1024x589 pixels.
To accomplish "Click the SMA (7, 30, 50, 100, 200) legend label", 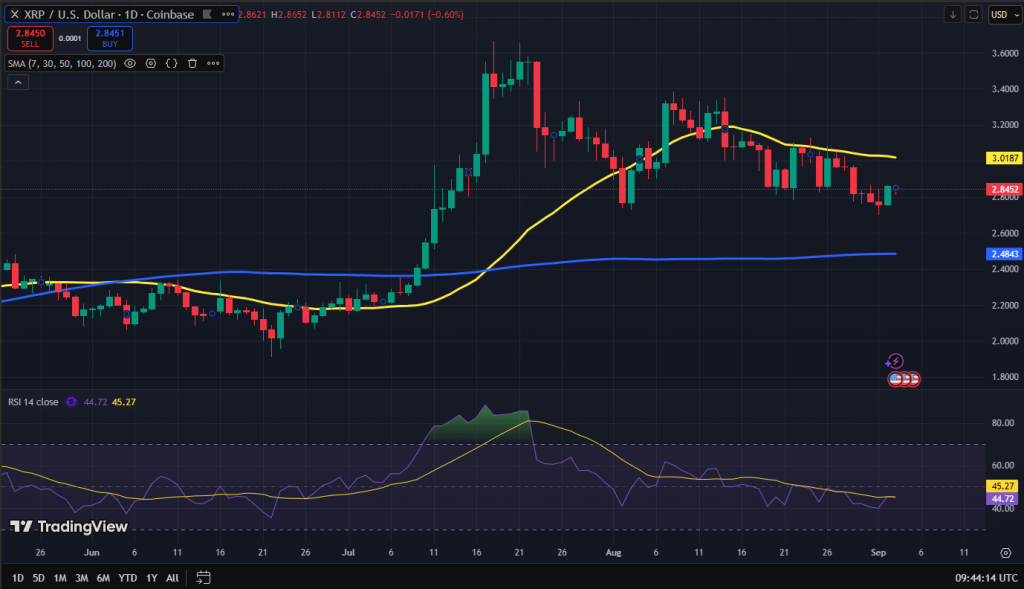I will pos(62,63).
